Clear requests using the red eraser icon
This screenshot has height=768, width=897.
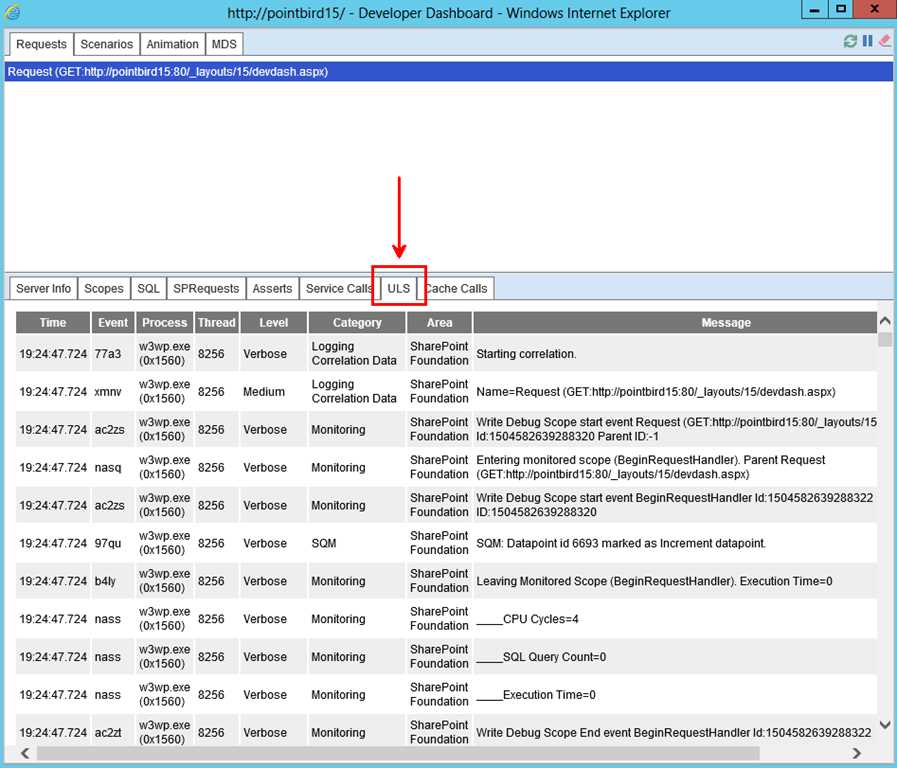click(x=884, y=41)
